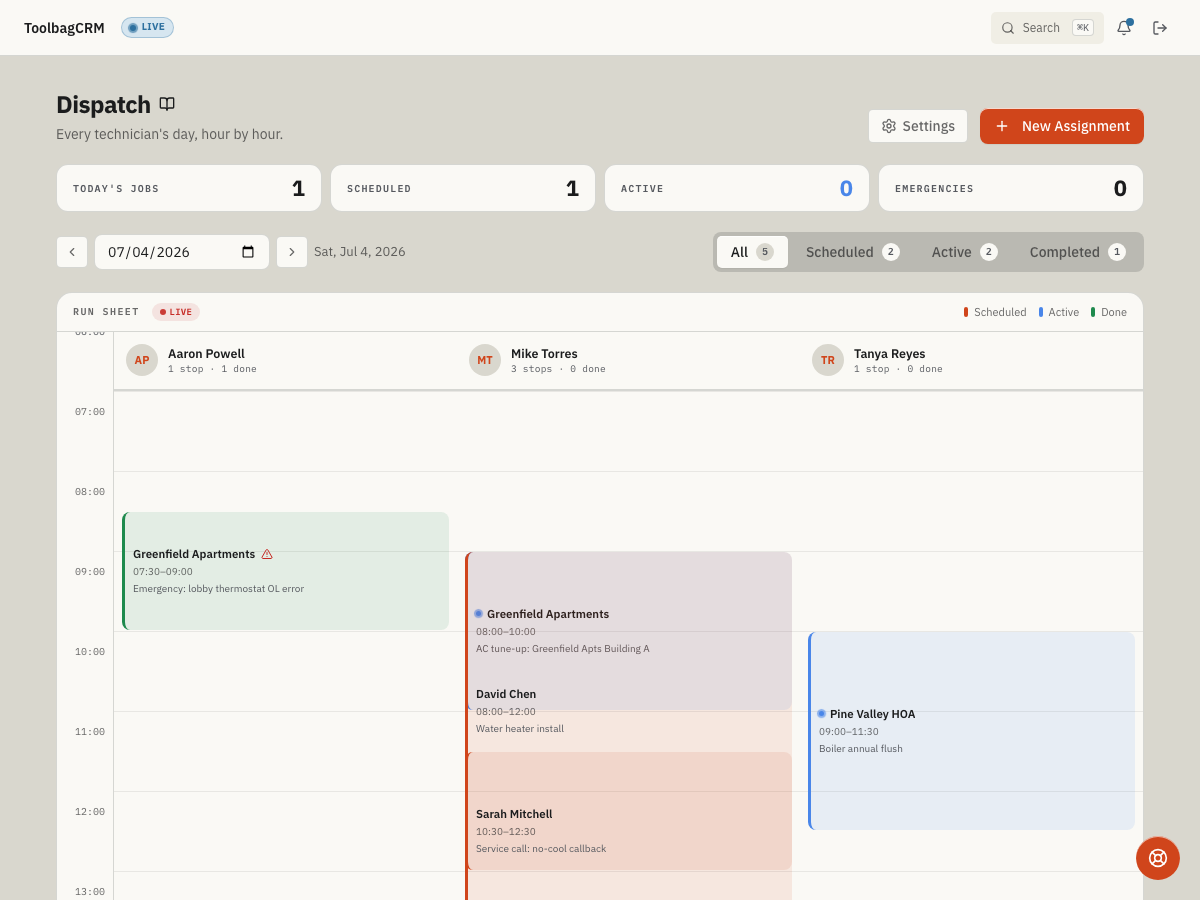Open the calendar picker icon in date field
1200x900 pixels.
[x=248, y=252]
